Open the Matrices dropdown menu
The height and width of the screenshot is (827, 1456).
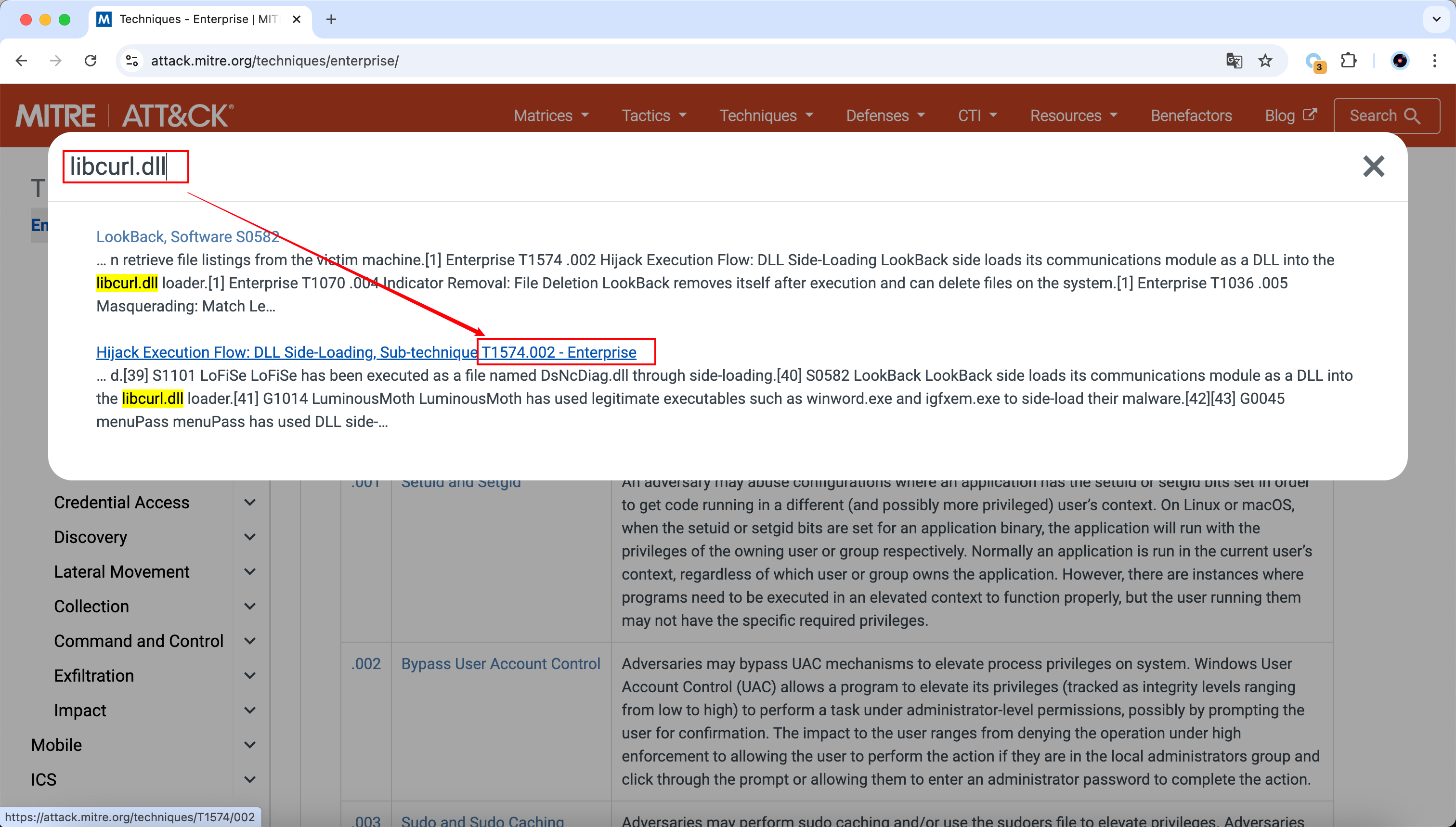(x=550, y=116)
